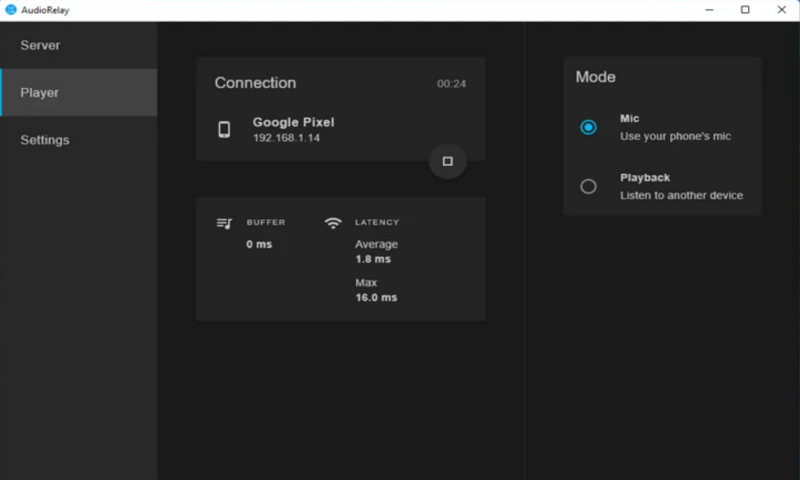Maximize the AudioRelay window
The height and width of the screenshot is (480, 800).
745,10
